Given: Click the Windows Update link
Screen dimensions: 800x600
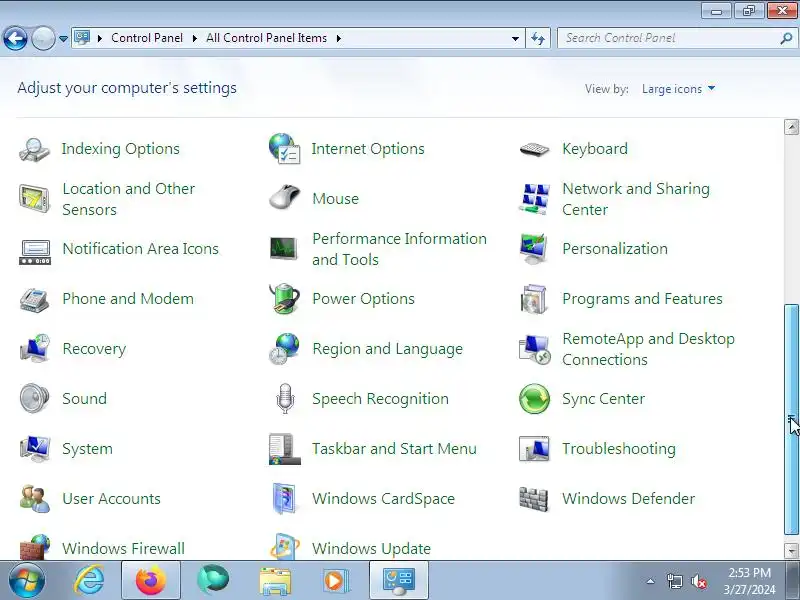Looking at the screenshot, I should [371, 549].
